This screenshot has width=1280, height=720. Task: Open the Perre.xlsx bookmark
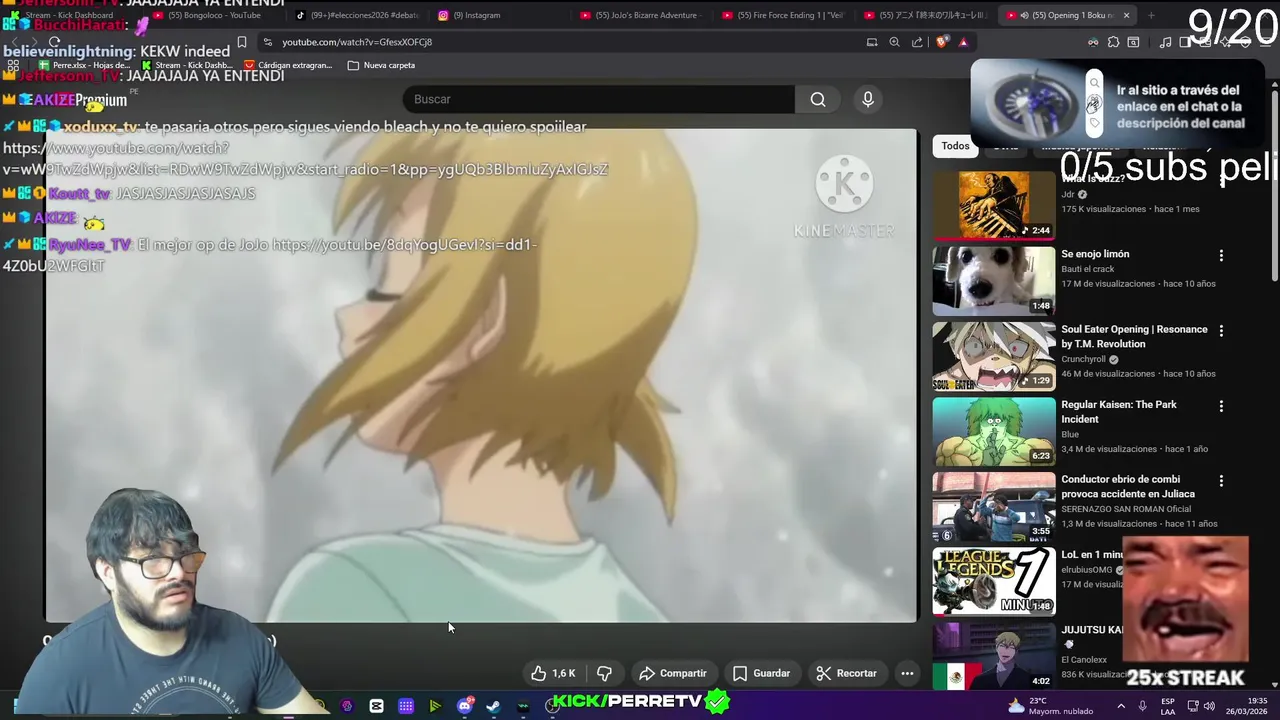pyautogui.click(x=84, y=65)
